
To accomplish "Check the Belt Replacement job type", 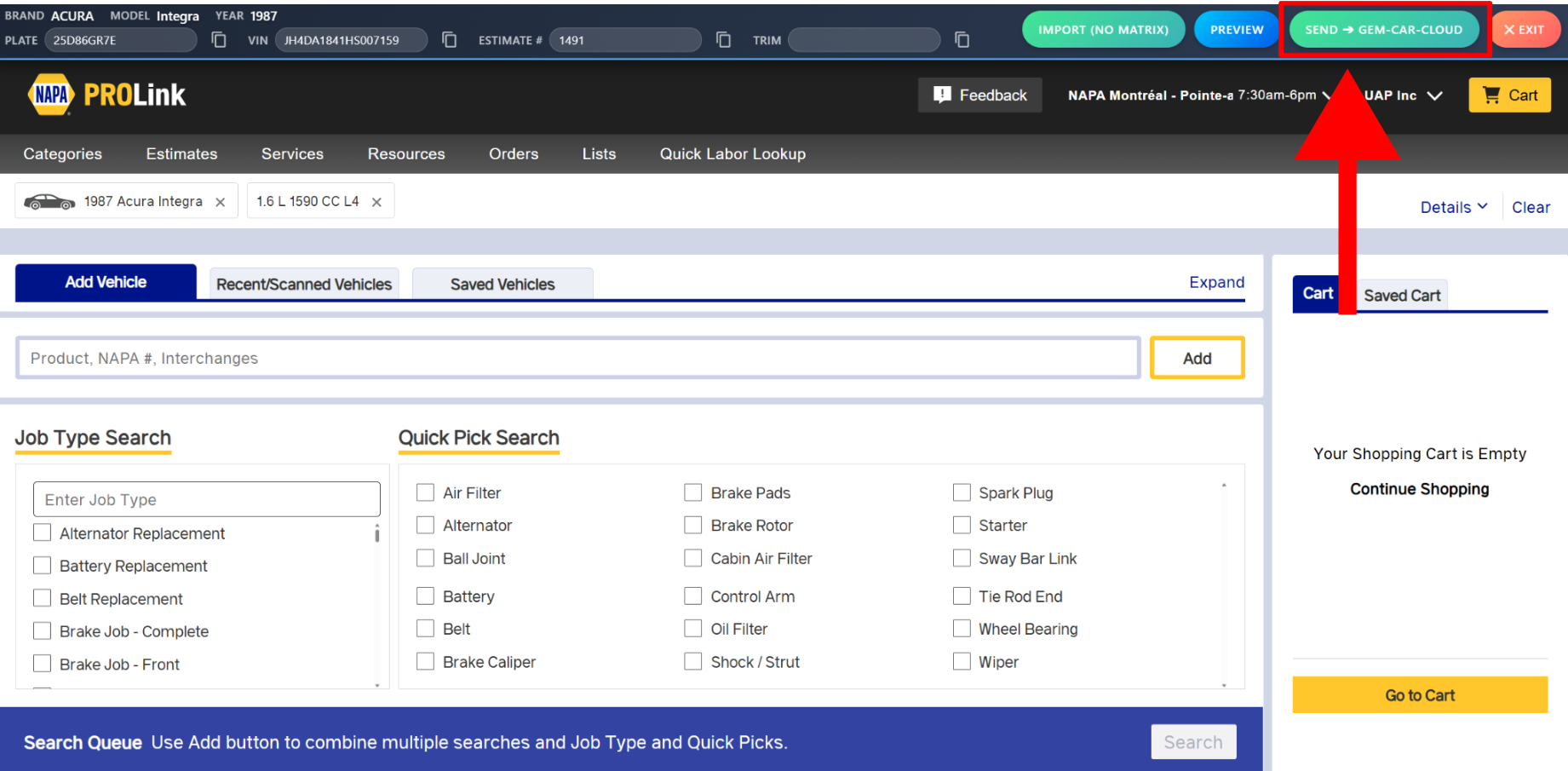I will (42, 598).
